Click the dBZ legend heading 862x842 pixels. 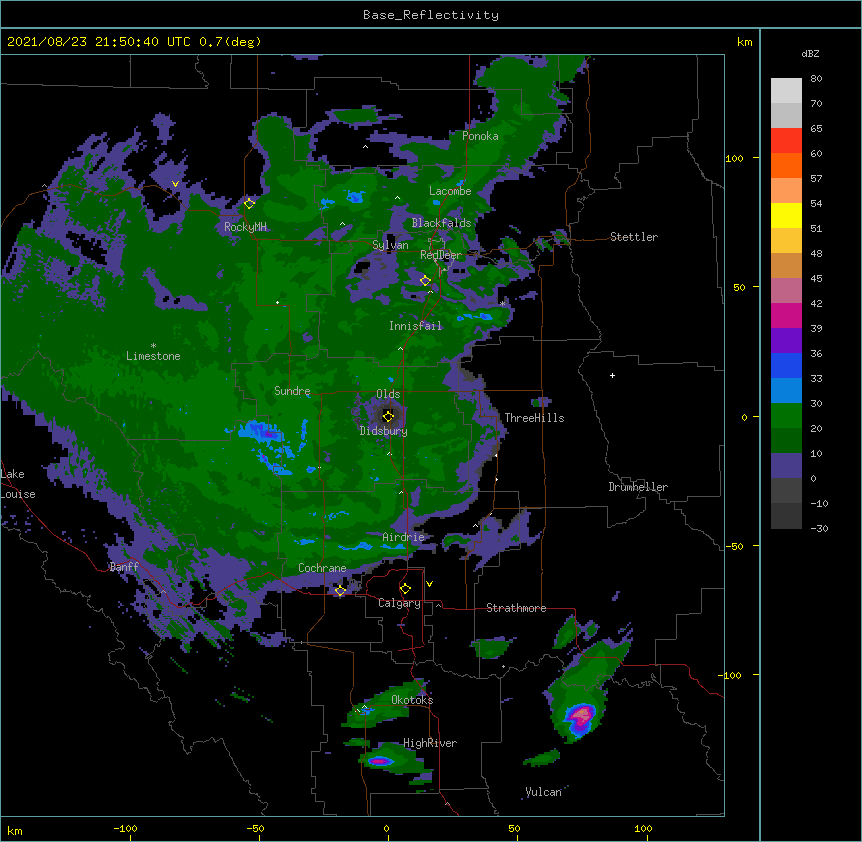pyautogui.click(x=810, y=53)
